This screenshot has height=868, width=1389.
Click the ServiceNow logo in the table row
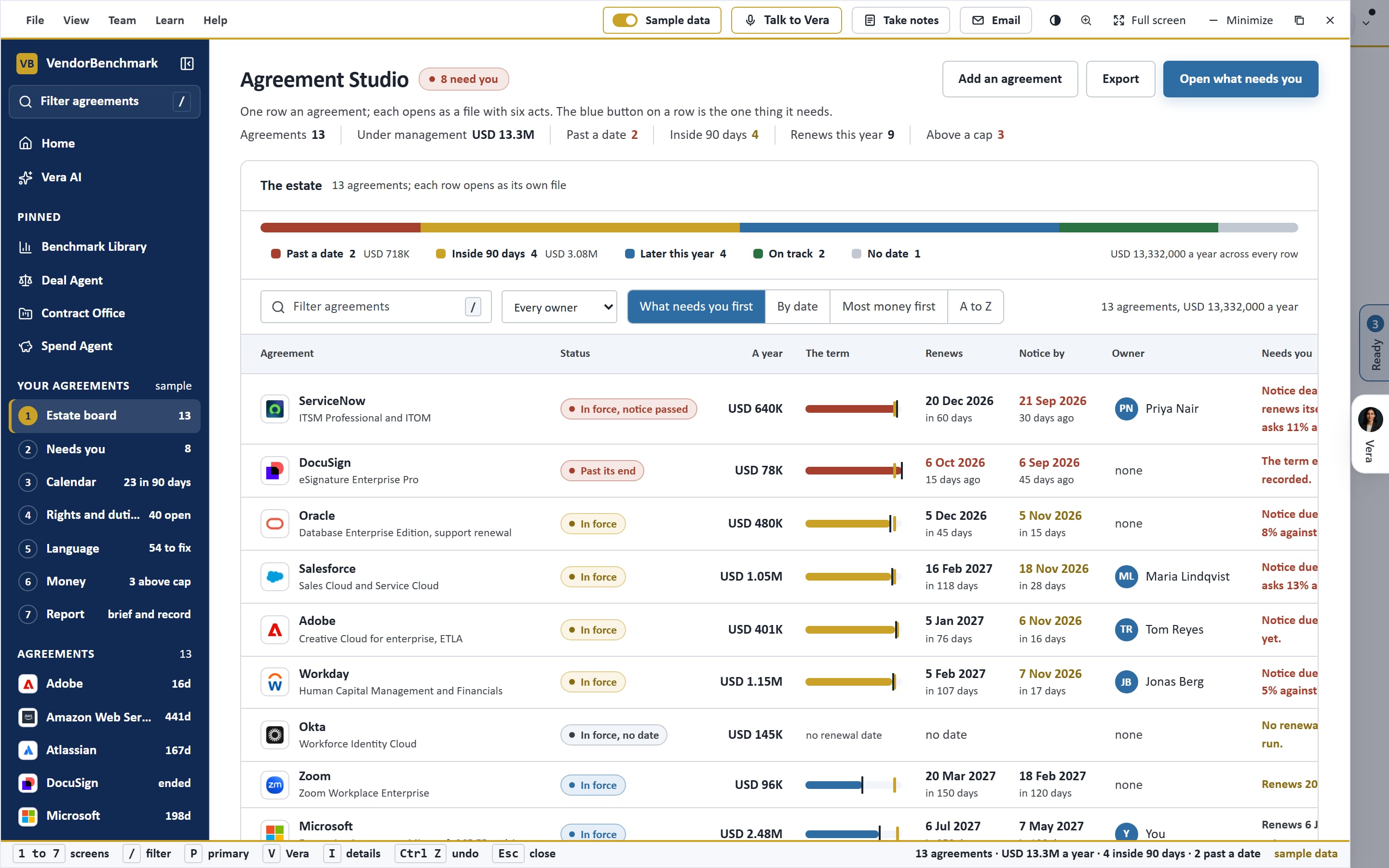pyautogui.click(x=275, y=409)
